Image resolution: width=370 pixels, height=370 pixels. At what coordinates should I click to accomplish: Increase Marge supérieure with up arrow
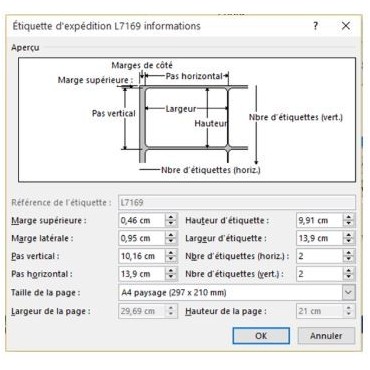coord(171,217)
